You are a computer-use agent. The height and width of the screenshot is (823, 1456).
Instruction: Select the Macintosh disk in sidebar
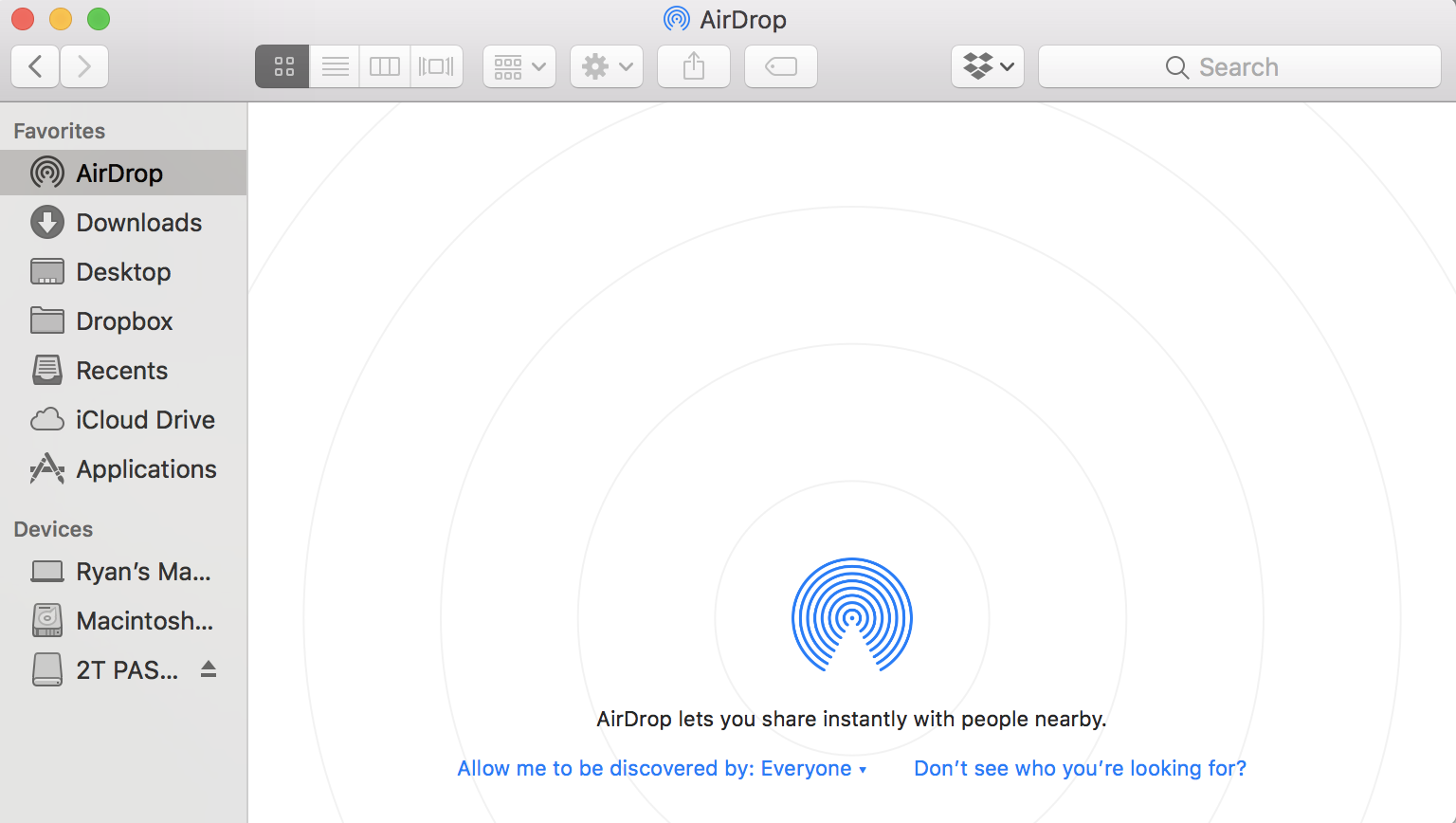coord(123,620)
